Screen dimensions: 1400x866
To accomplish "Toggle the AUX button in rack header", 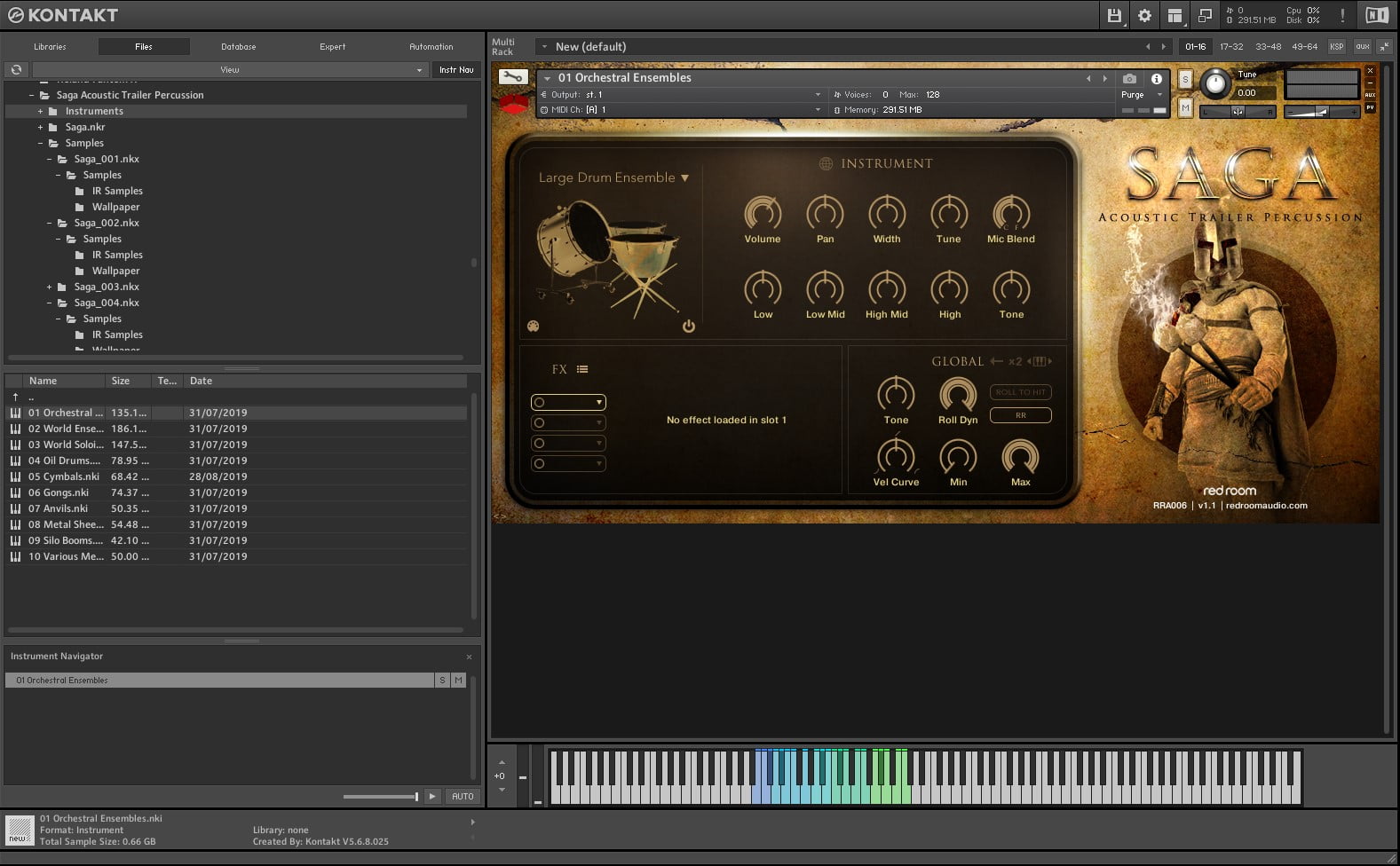I will point(1362,46).
